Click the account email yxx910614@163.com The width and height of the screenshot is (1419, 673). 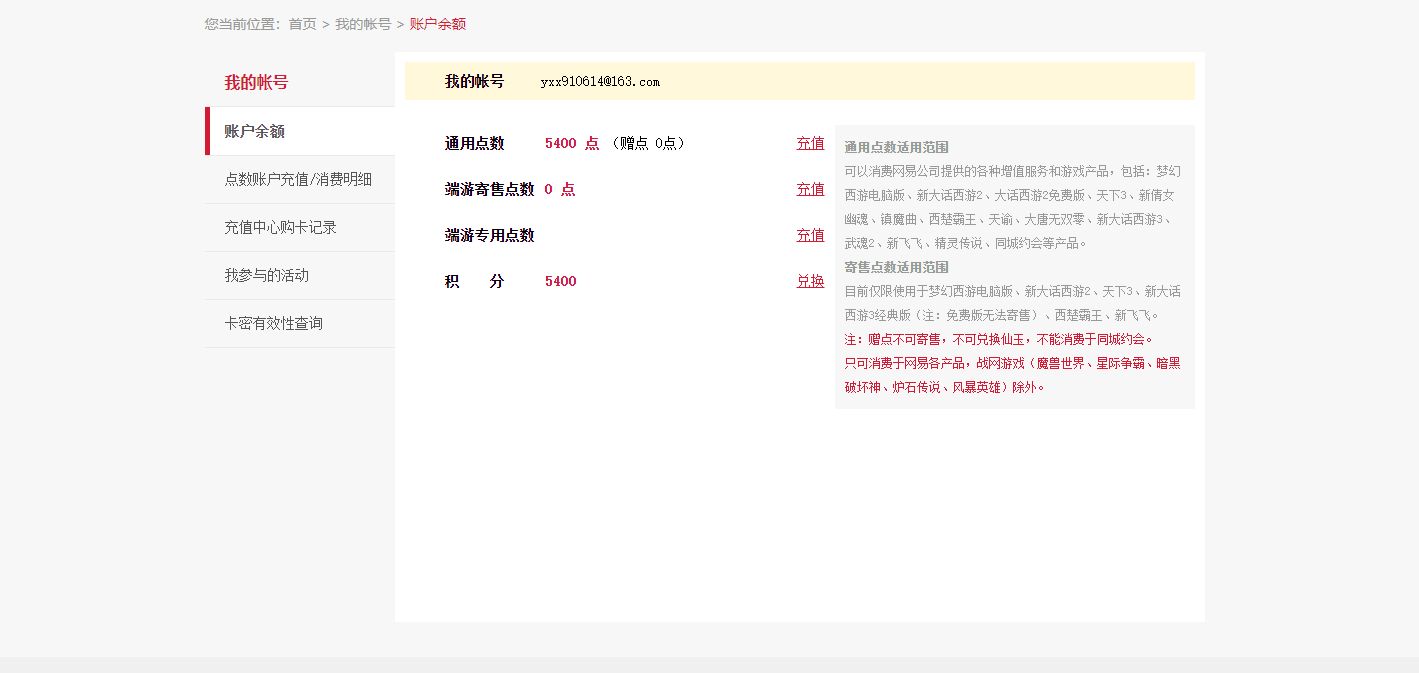click(x=600, y=82)
